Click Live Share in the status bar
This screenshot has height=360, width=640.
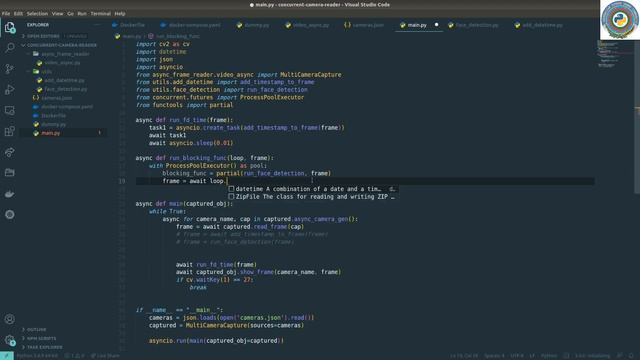click(105, 356)
